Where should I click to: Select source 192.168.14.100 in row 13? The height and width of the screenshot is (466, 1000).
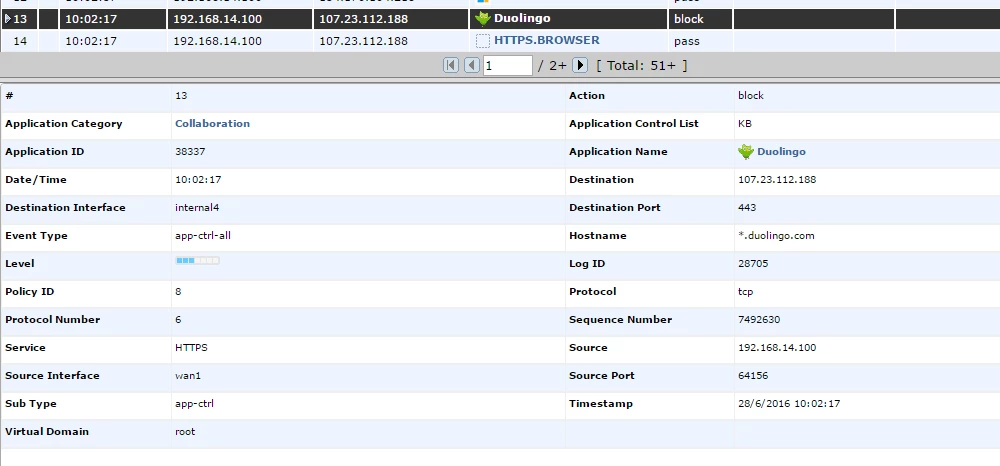click(x=217, y=19)
